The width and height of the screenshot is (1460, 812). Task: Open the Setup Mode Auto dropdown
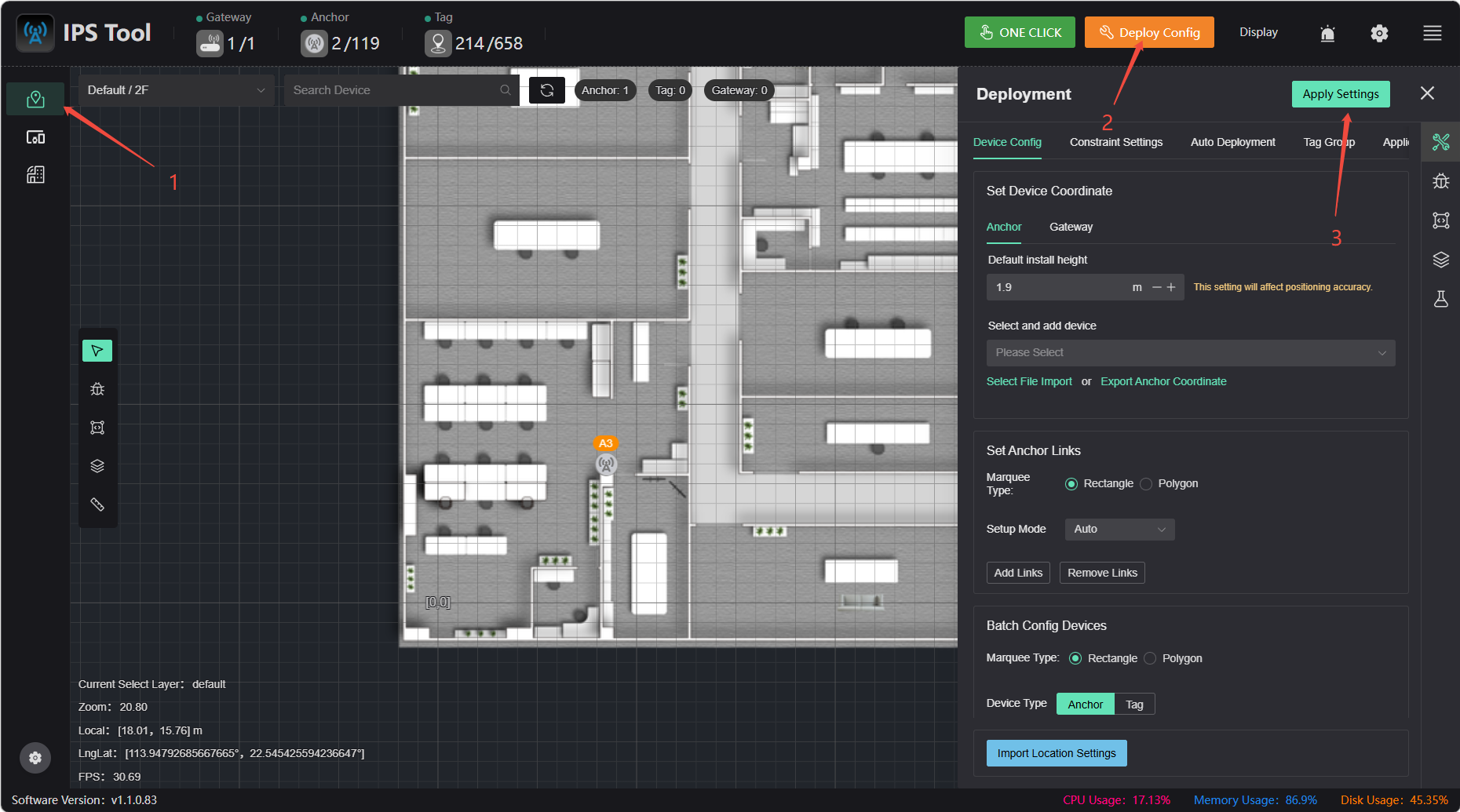coord(1119,530)
